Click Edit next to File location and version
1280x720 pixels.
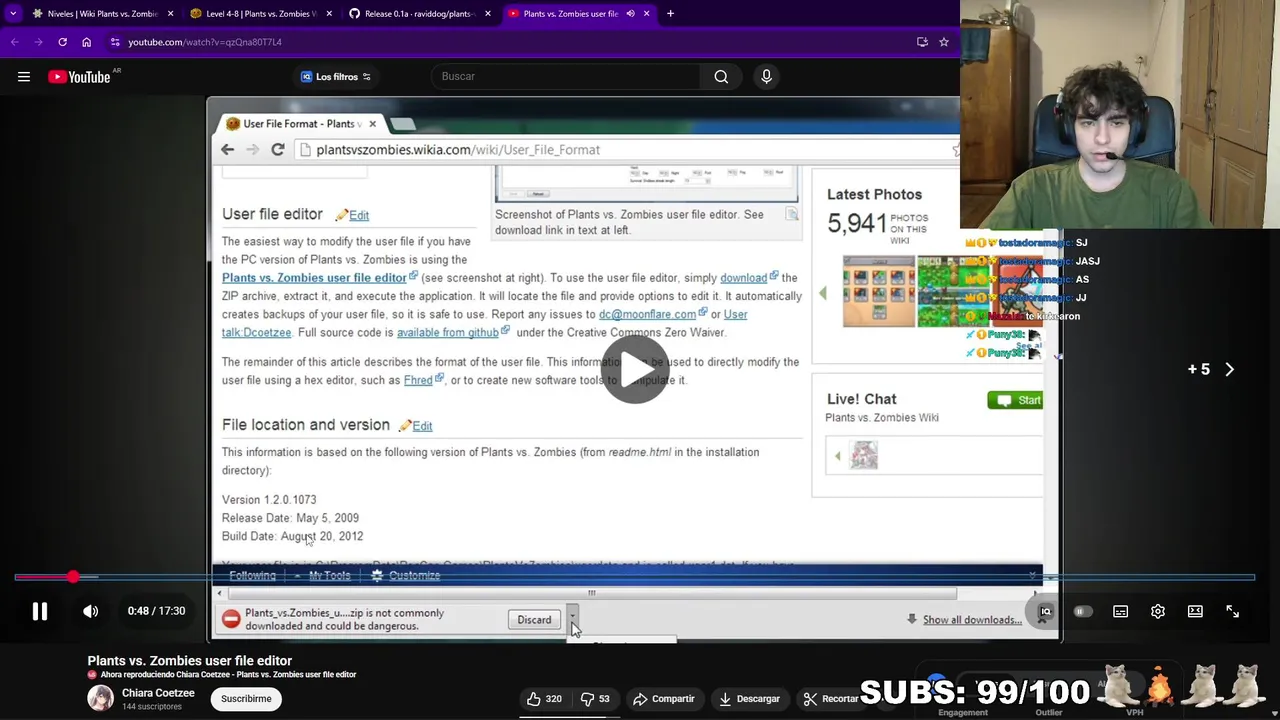[x=422, y=427]
